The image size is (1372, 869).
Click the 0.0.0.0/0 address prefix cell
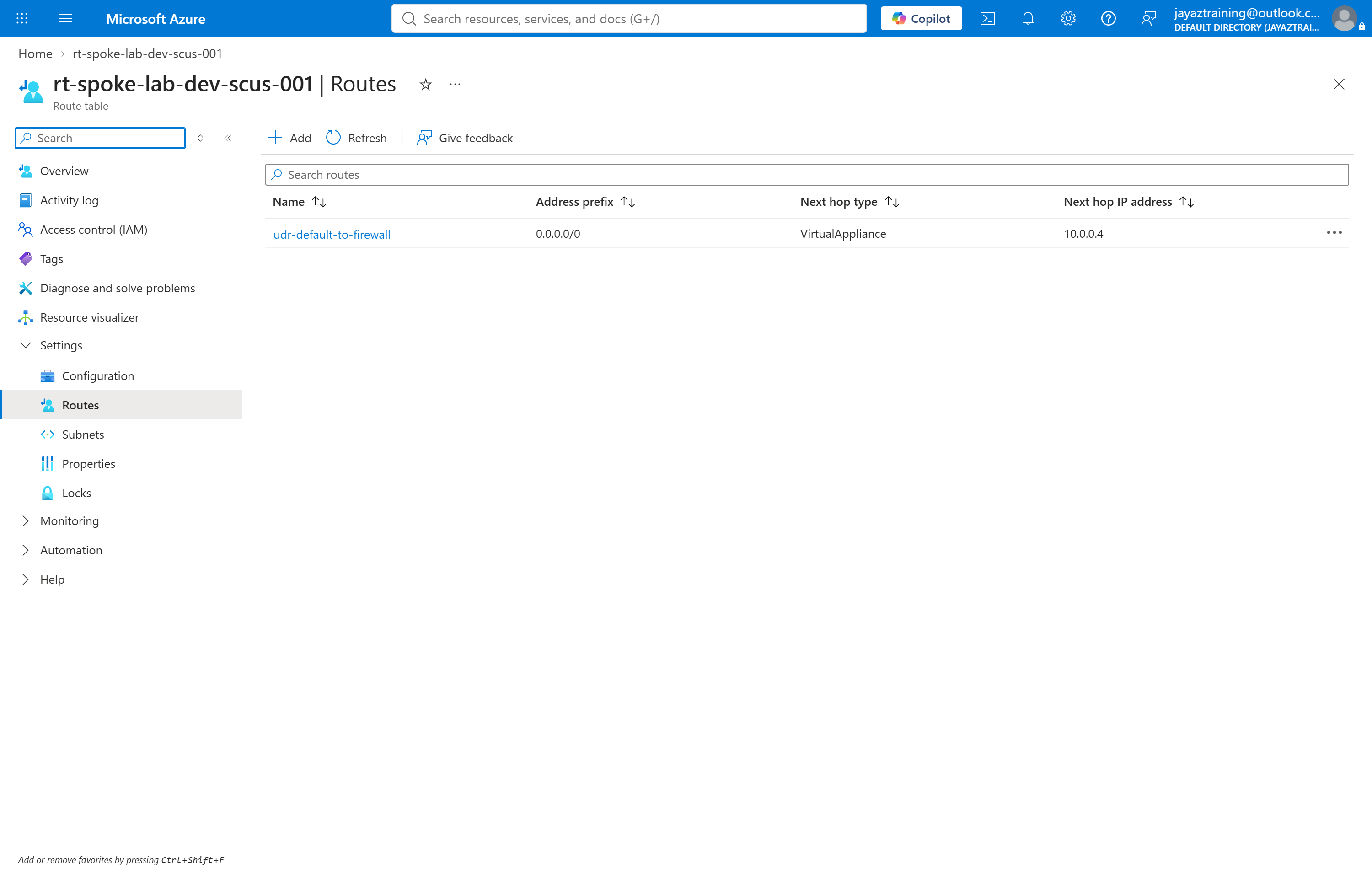pyautogui.click(x=558, y=234)
